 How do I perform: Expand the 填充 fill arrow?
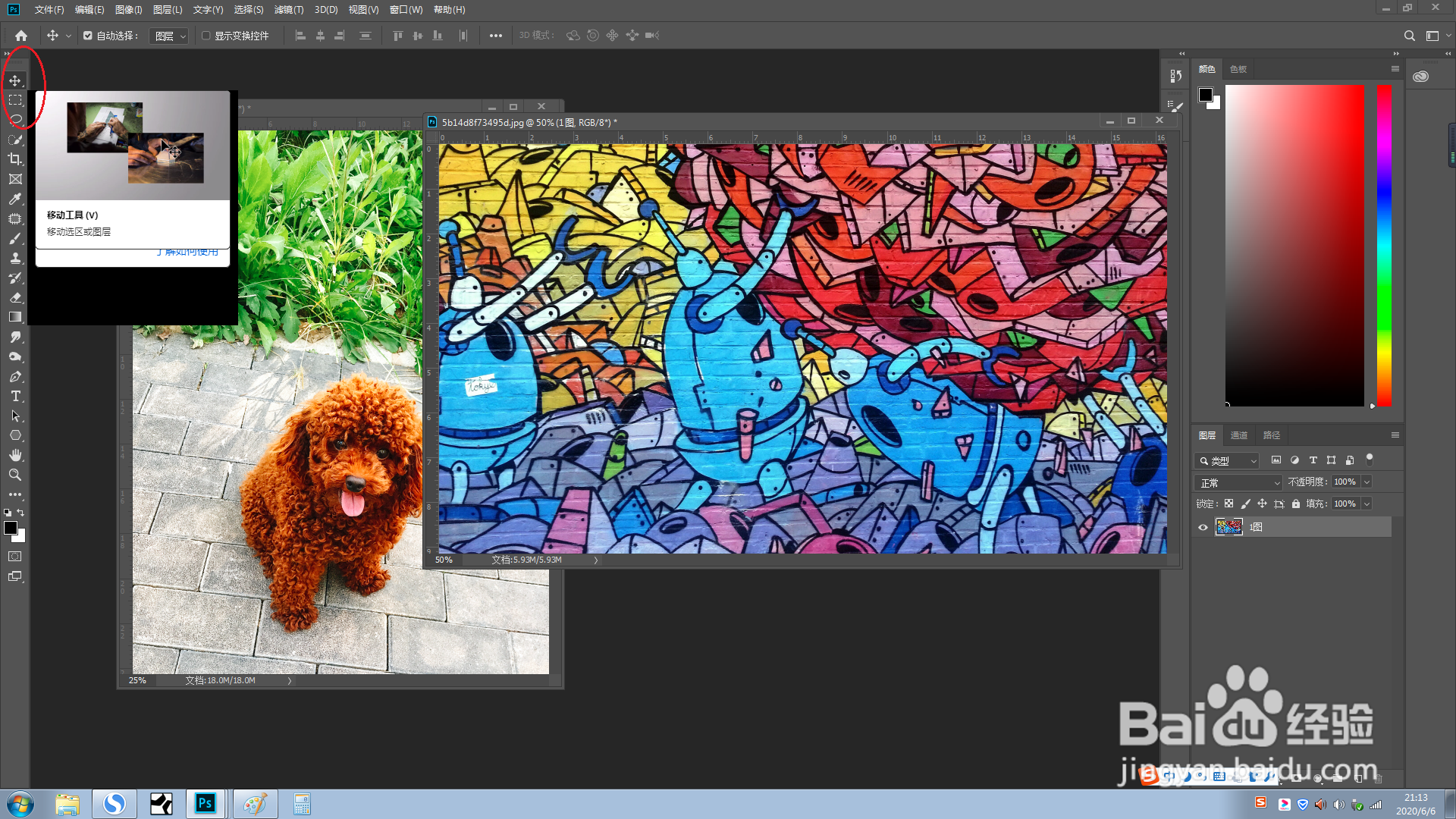coord(1367,504)
